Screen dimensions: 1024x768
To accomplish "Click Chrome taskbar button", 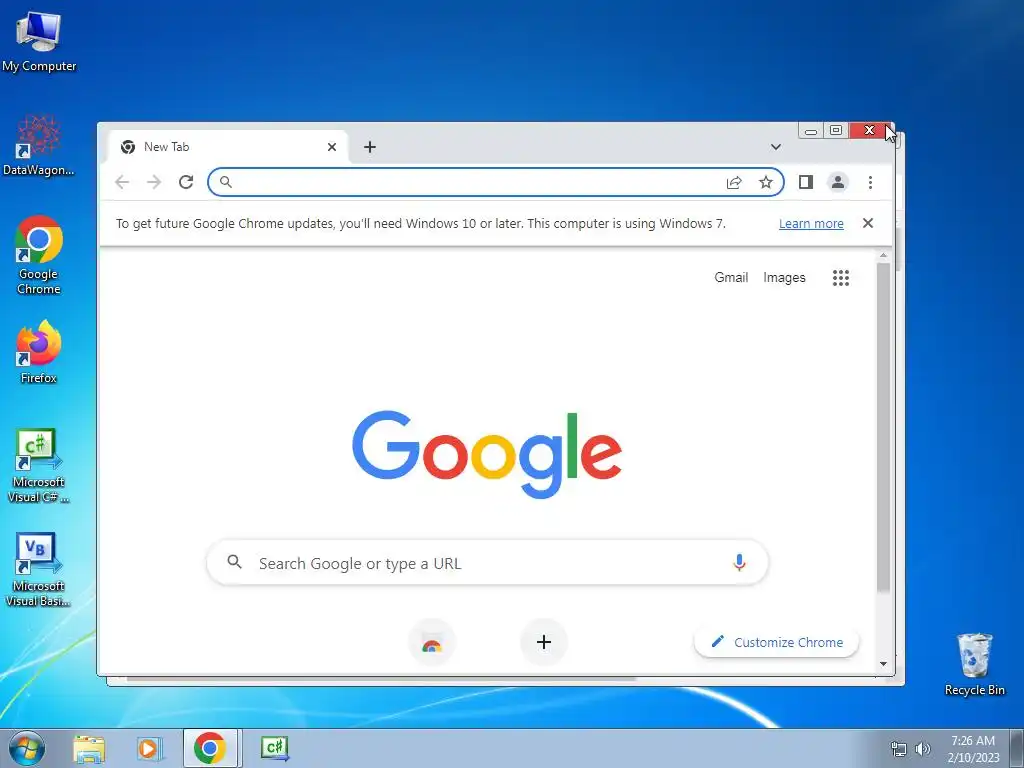I will [210, 748].
